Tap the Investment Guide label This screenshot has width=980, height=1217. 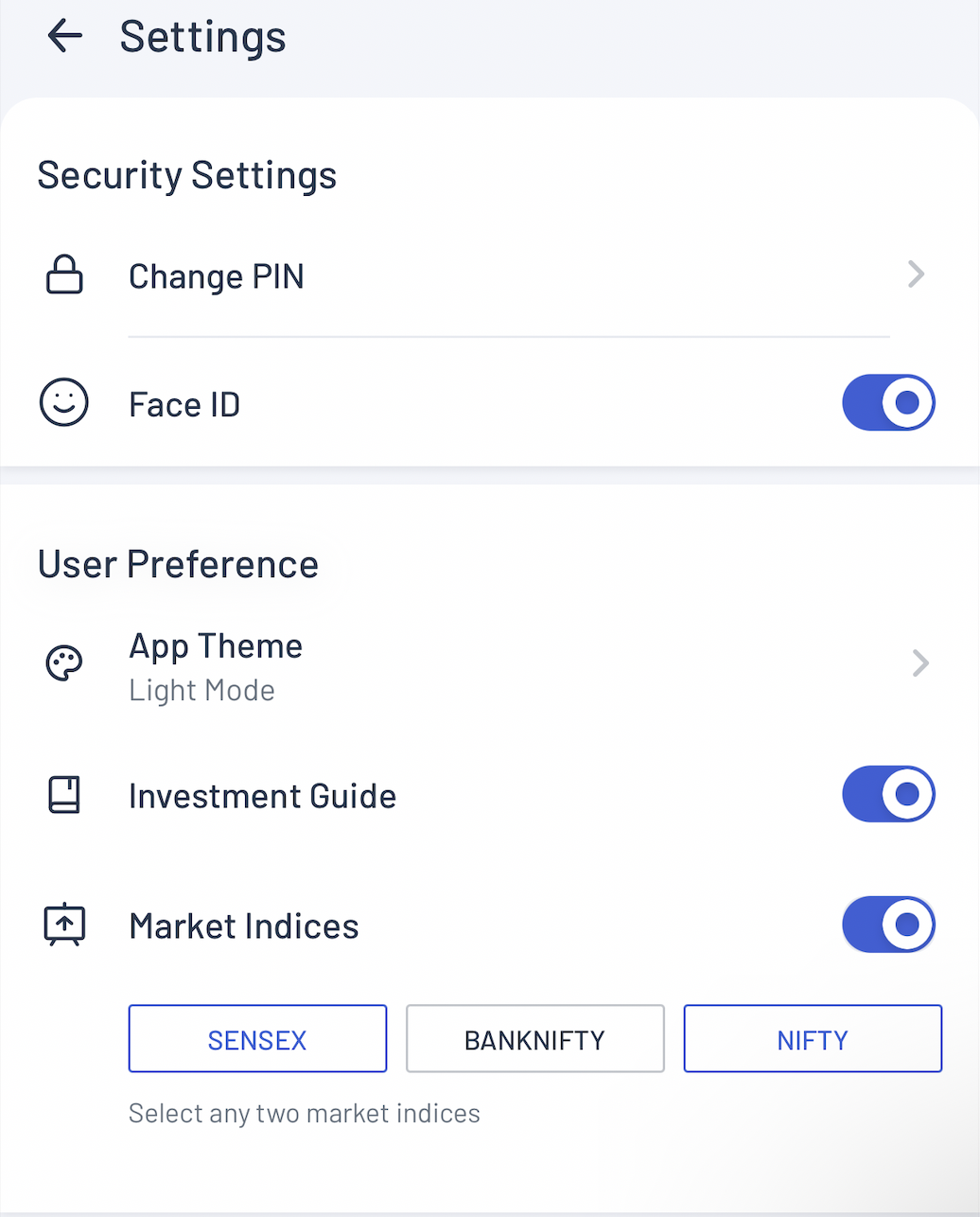pos(262,796)
